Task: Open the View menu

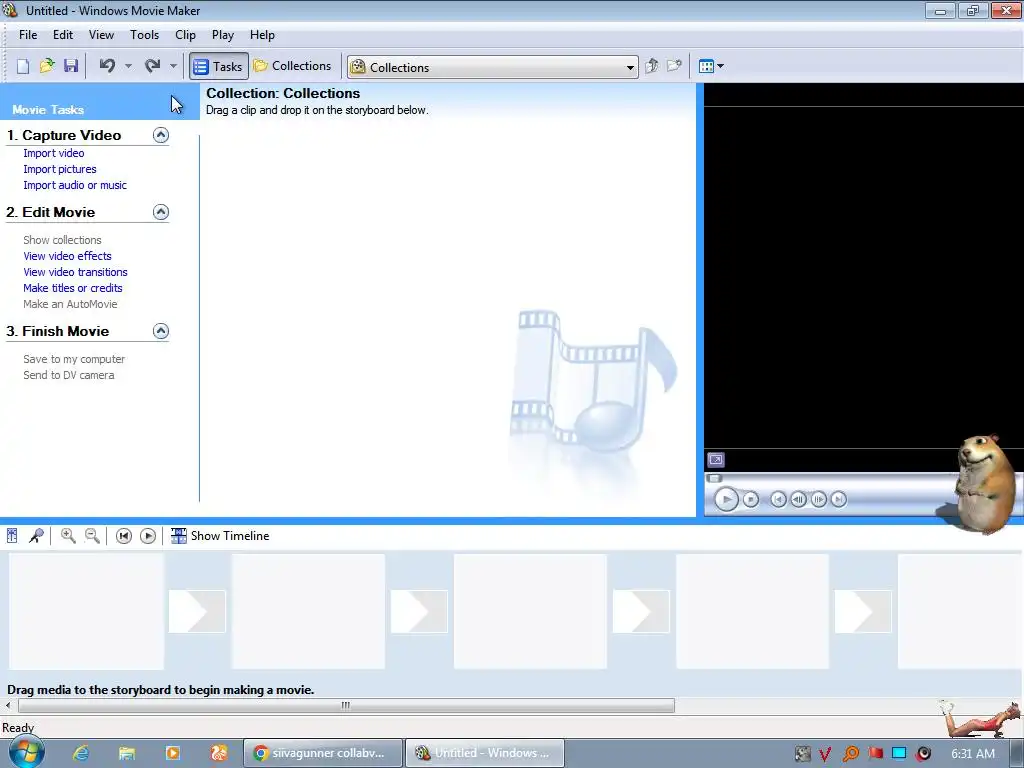Action: (x=101, y=35)
